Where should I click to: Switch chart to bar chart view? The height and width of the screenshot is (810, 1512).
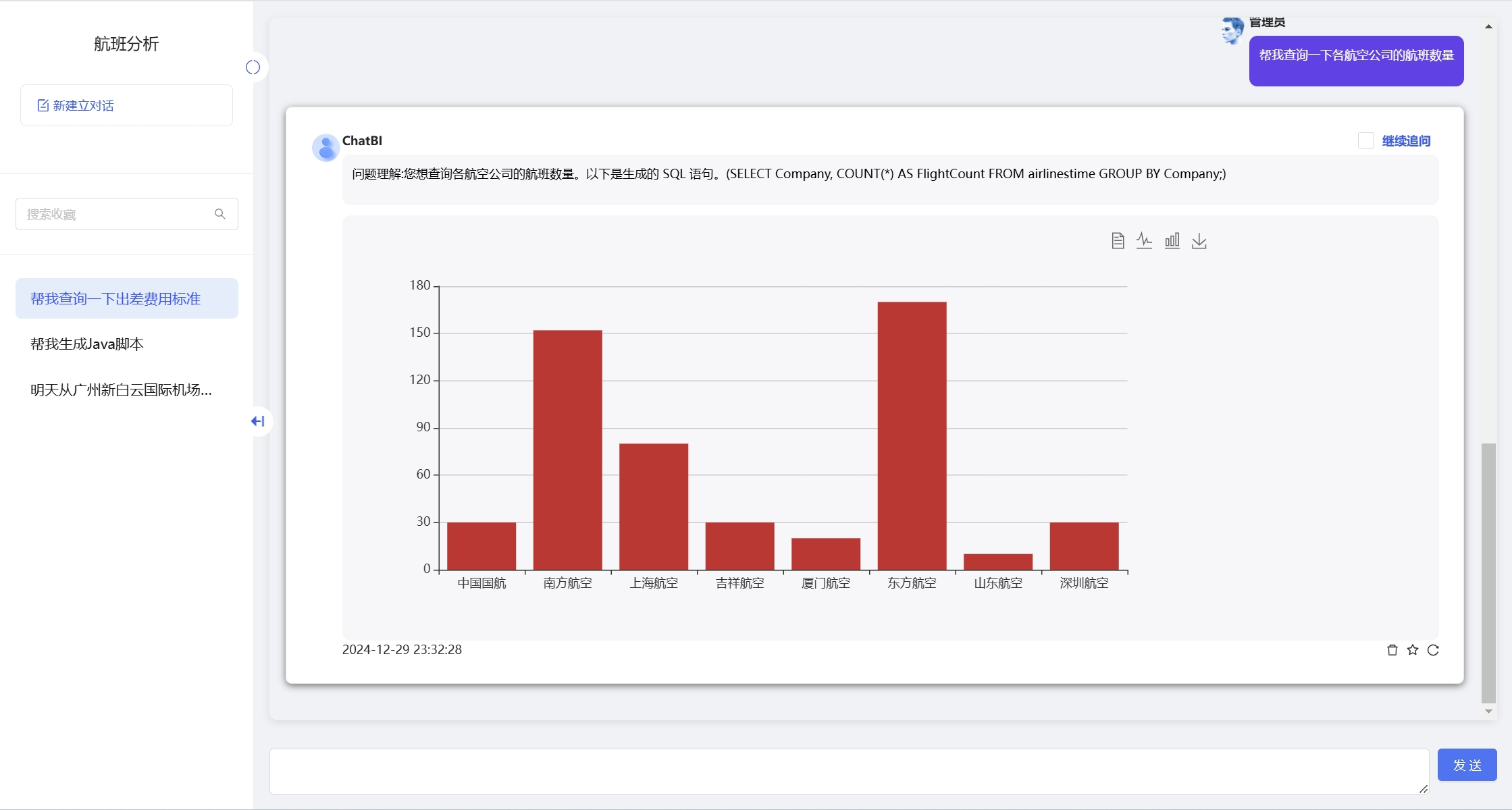(1172, 241)
